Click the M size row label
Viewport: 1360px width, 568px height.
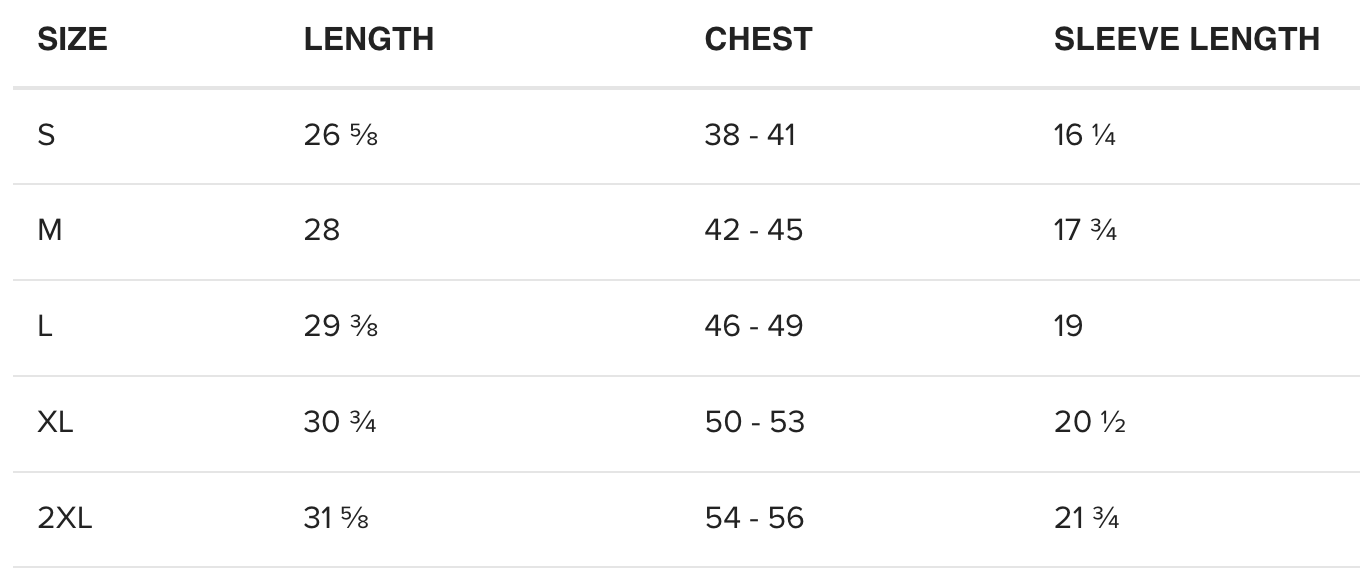(x=50, y=231)
